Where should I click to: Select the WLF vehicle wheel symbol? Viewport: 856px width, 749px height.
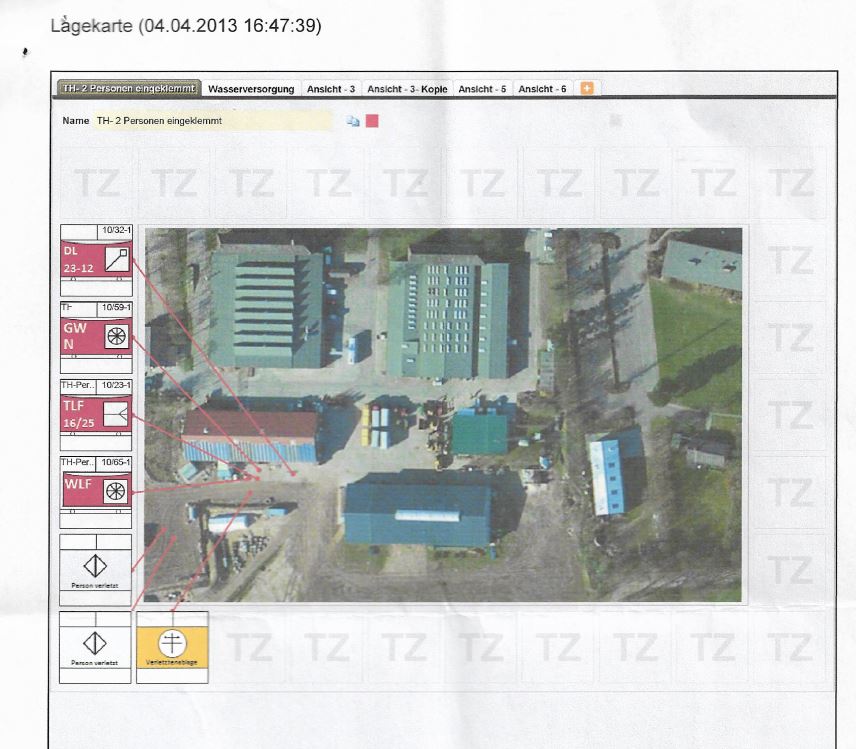tap(116, 491)
